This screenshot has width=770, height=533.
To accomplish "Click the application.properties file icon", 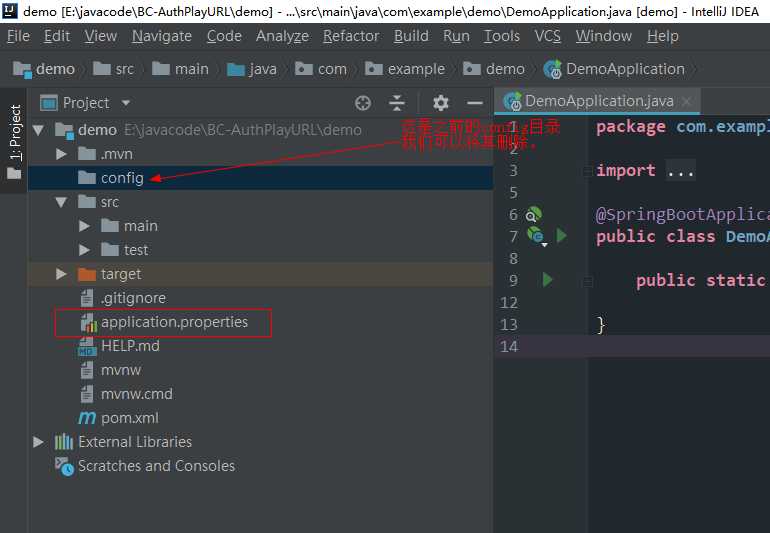I will (87, 323).
